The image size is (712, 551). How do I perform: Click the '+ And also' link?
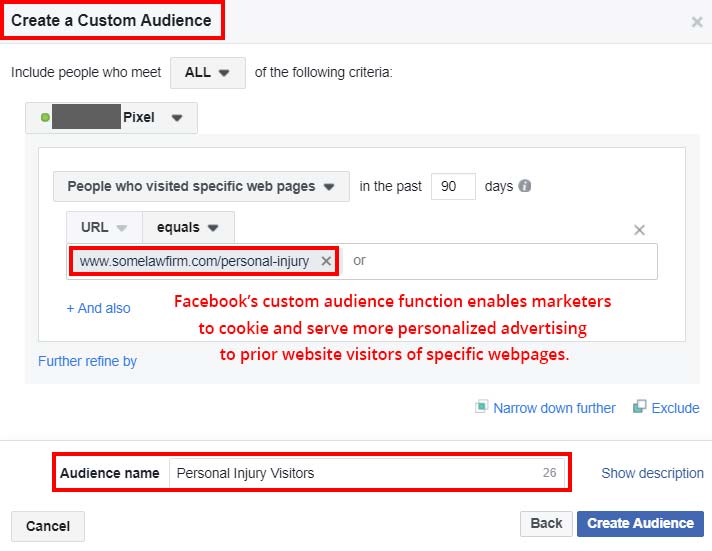point(99,308)
